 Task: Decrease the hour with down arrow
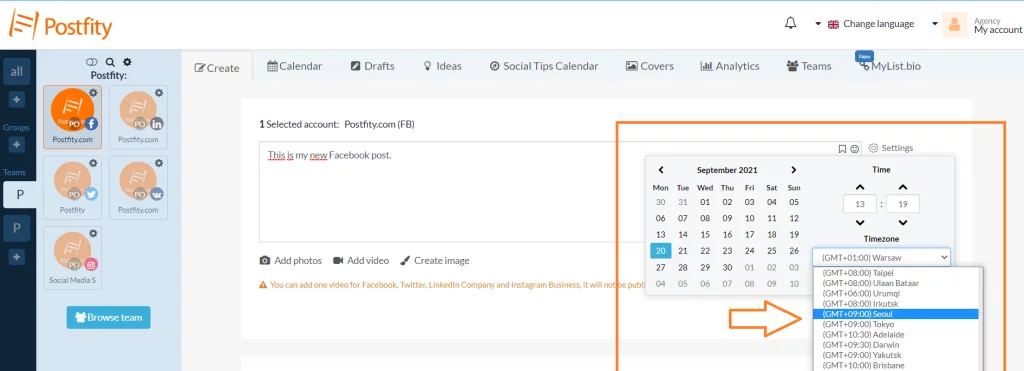point(859,223)
